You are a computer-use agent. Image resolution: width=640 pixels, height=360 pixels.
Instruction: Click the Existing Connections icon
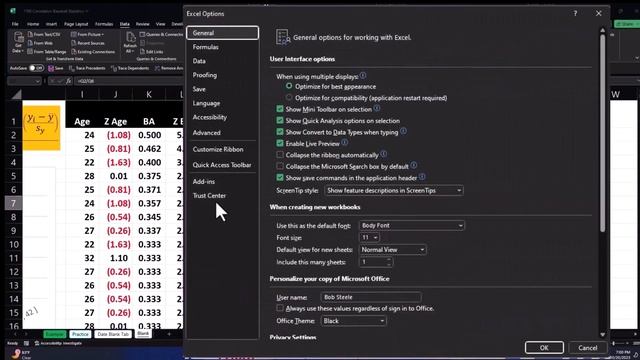tap(74, 52)
